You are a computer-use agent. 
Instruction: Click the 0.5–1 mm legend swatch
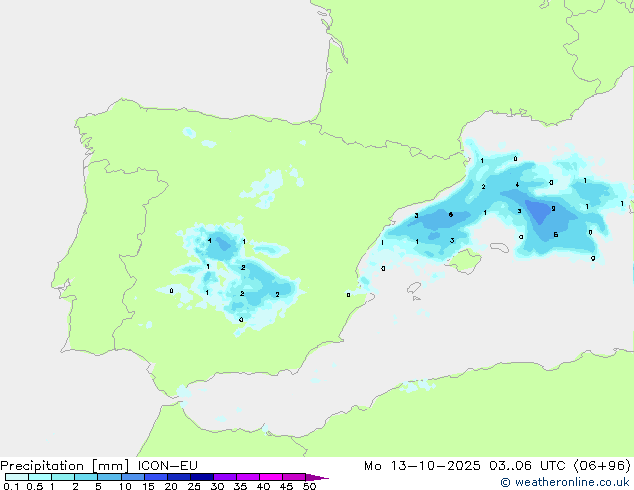(40, 477)
